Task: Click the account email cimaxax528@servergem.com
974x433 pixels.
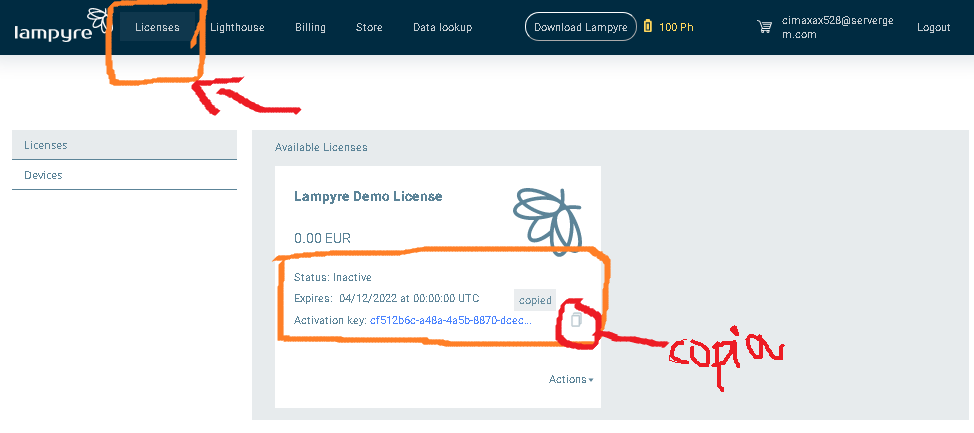Action: pos(837,27)
